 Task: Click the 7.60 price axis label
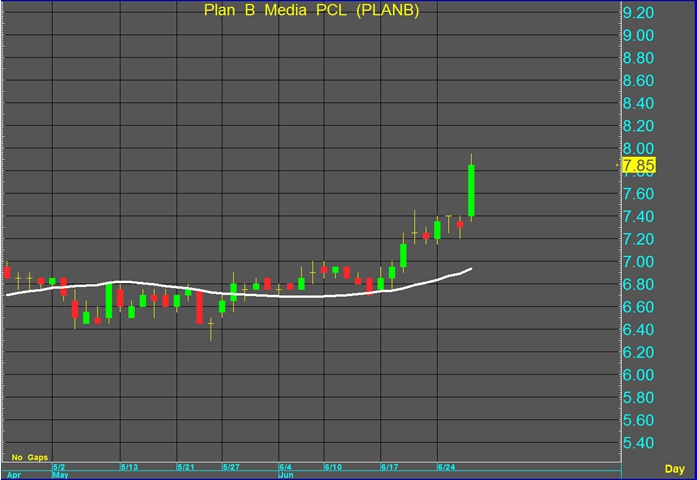pos(638,194)
